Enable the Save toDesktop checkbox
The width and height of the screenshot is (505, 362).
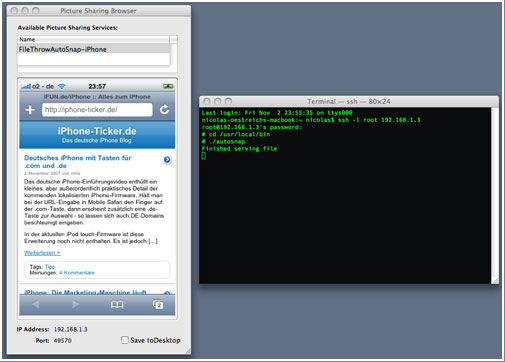point(125,340)
